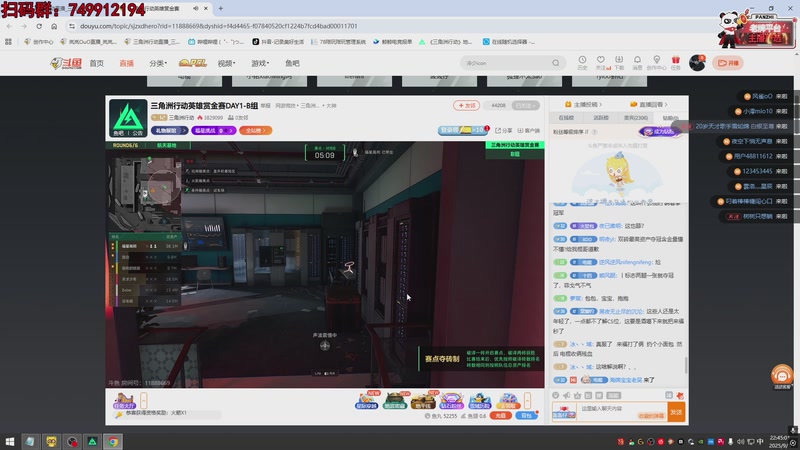The height and width of the screenshot is (450, 800).
Task: Click the floating orange customer service bubble
Action: pos(782,376)
